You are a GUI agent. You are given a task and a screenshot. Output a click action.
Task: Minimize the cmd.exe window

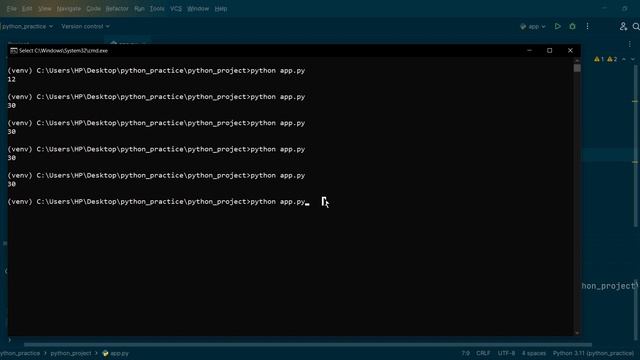[x=529, y=51]
